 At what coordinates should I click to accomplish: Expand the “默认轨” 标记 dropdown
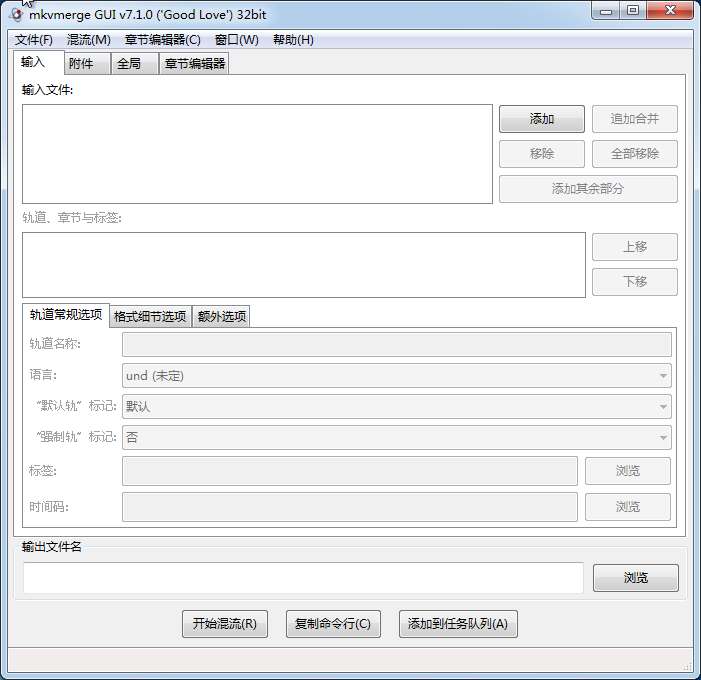(x=397, y=406)
